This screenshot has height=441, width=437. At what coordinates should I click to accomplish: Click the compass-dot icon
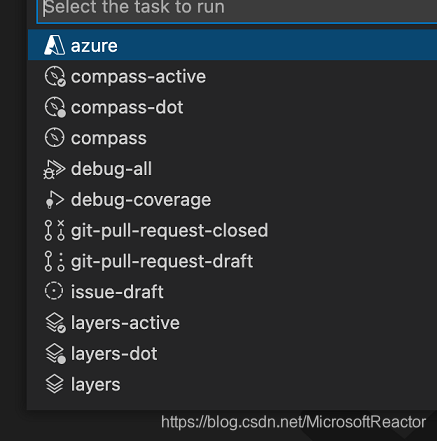(55, 107)
